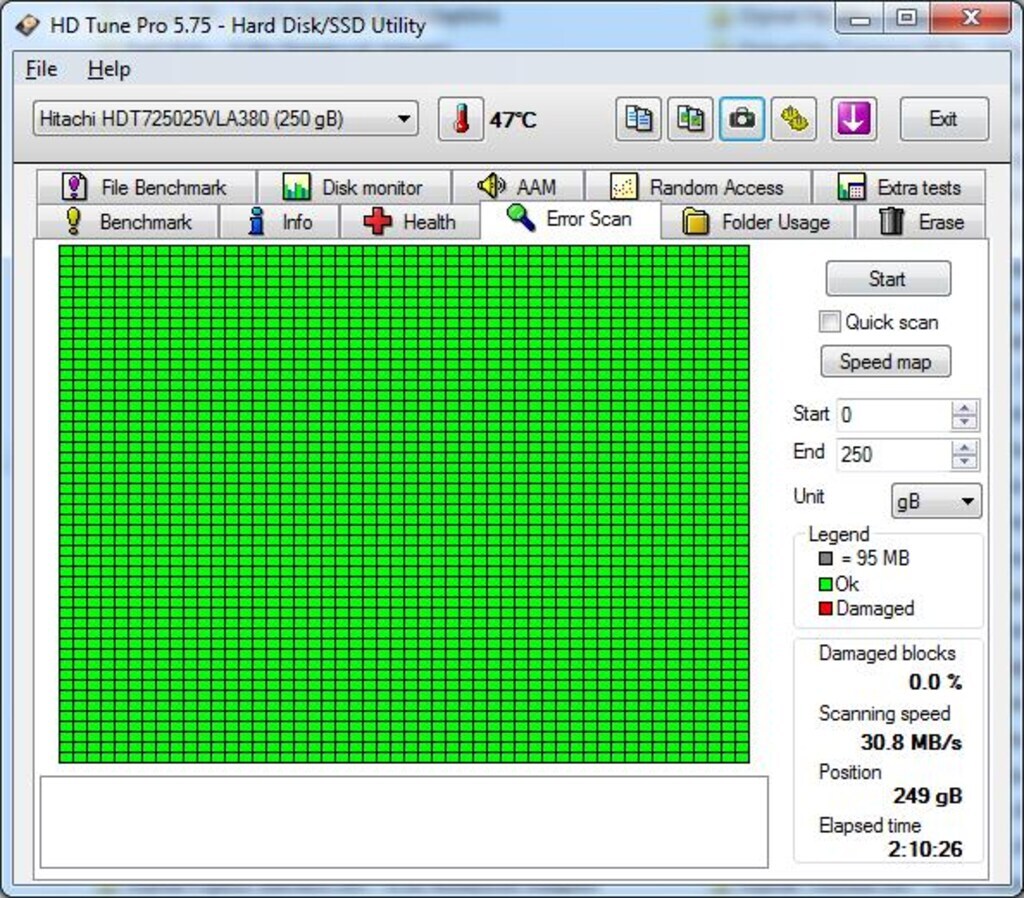Click the Start value input field
This screenshot has height=898, width=1024.
[893, 415]
